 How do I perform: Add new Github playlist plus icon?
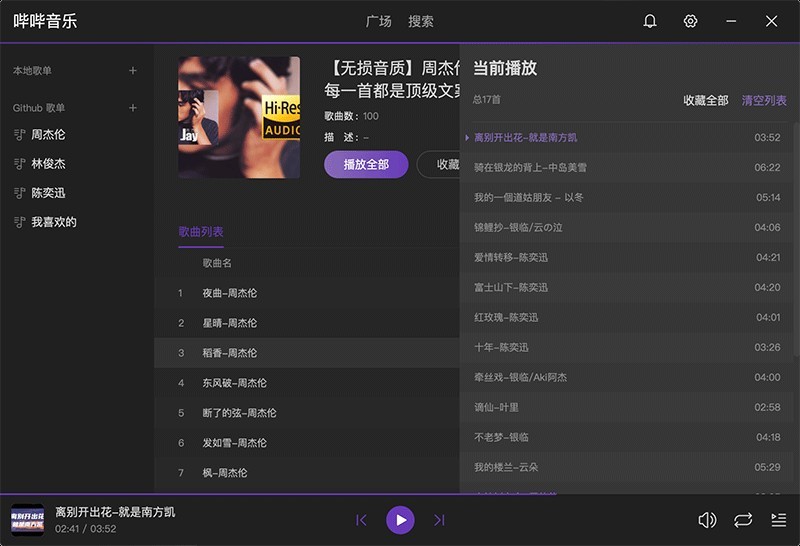[x=133, y=108]
